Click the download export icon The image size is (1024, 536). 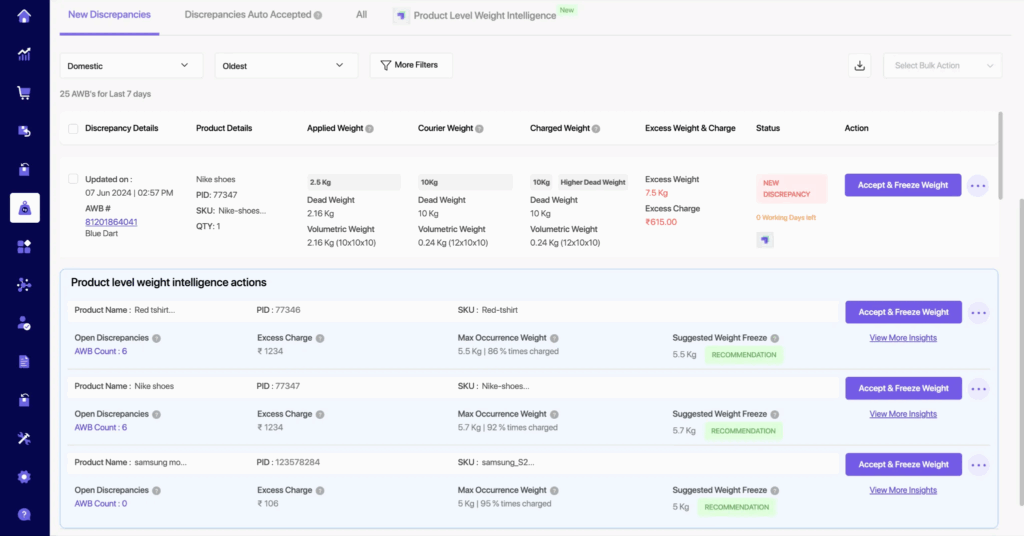point(859,66)
